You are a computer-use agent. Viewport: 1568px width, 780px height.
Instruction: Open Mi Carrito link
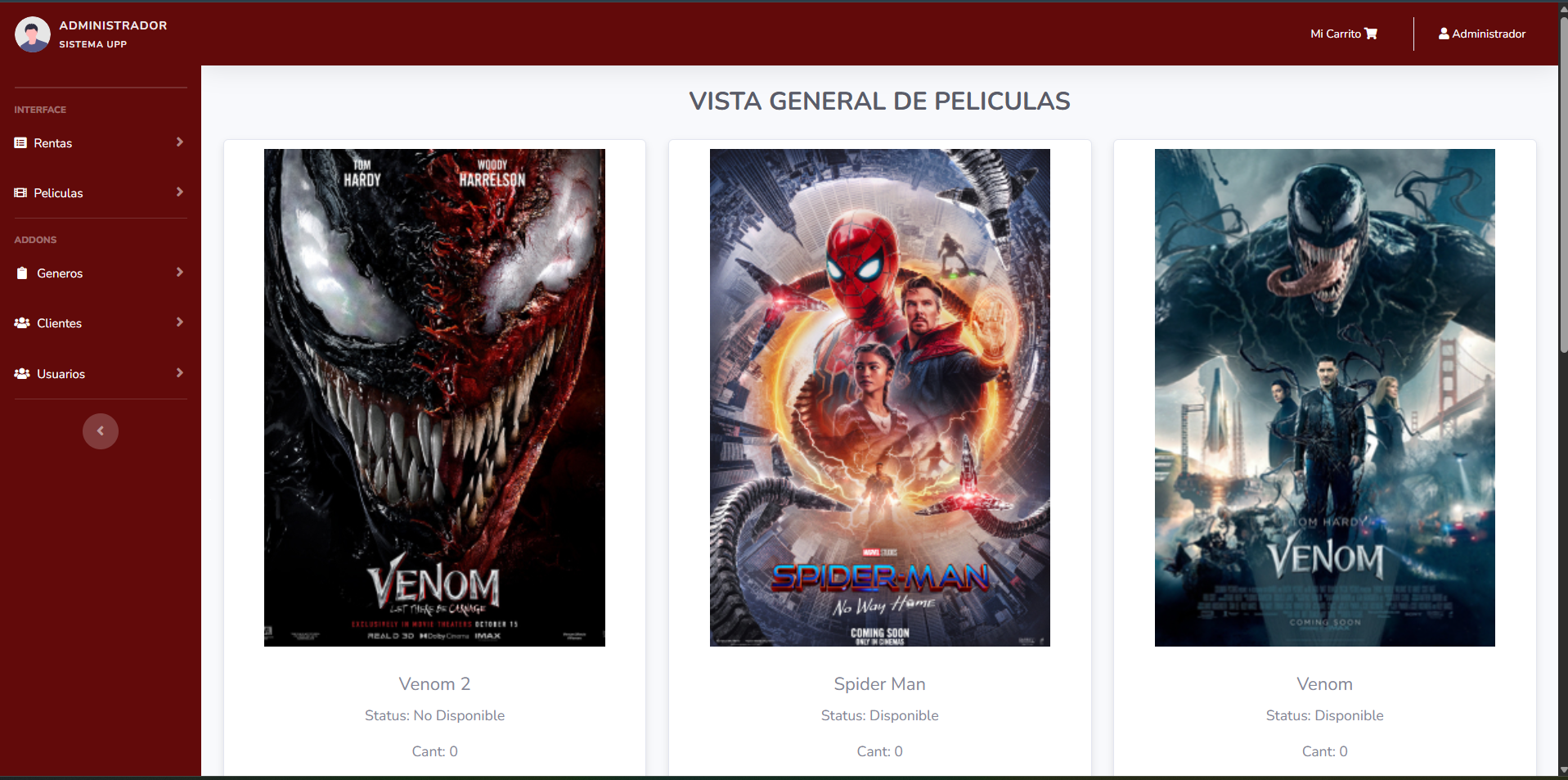(1344, 34)
